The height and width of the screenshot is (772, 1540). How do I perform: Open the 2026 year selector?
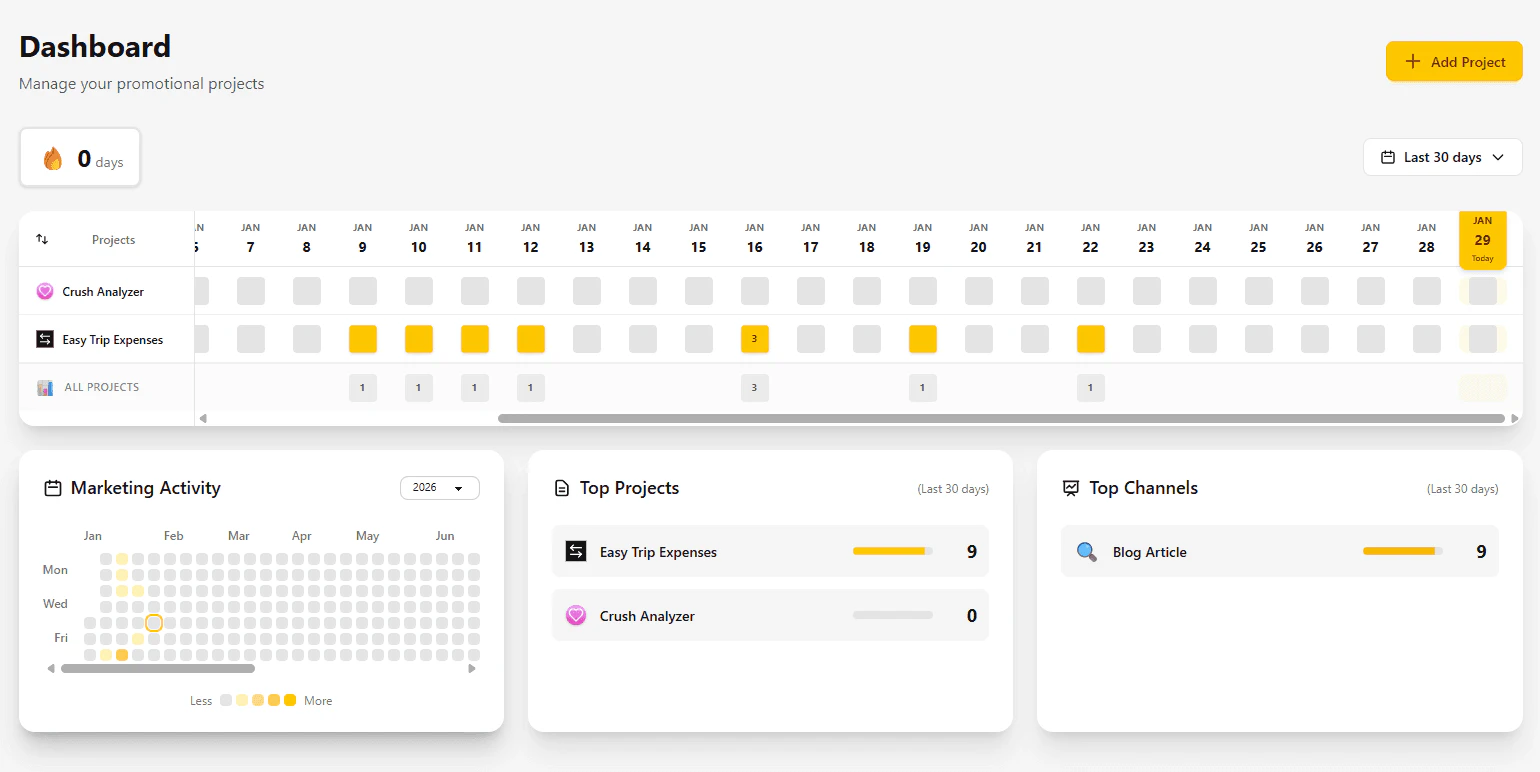point(439,488)
